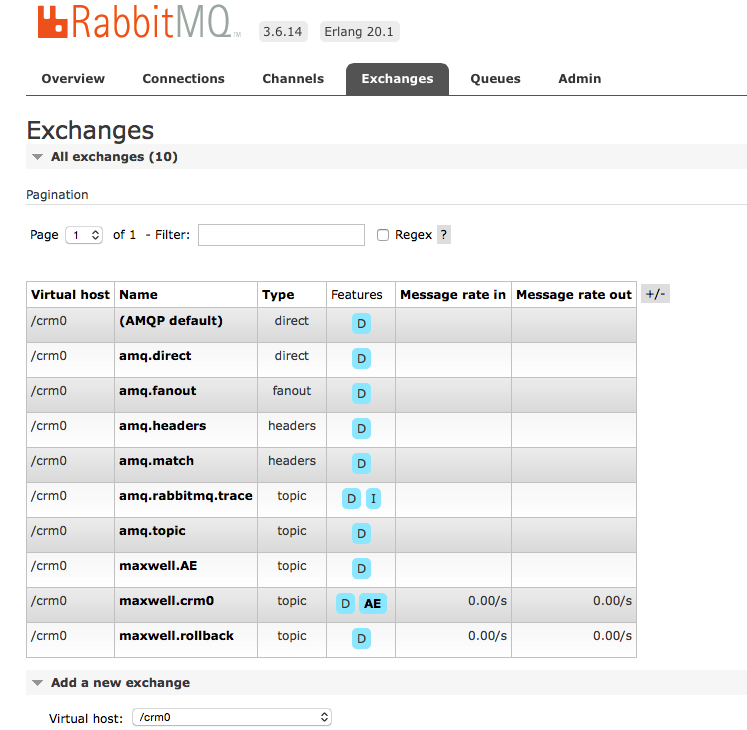
Task: Open the amq.rabbitmq.trace exchange
Action: pos(186,496)
